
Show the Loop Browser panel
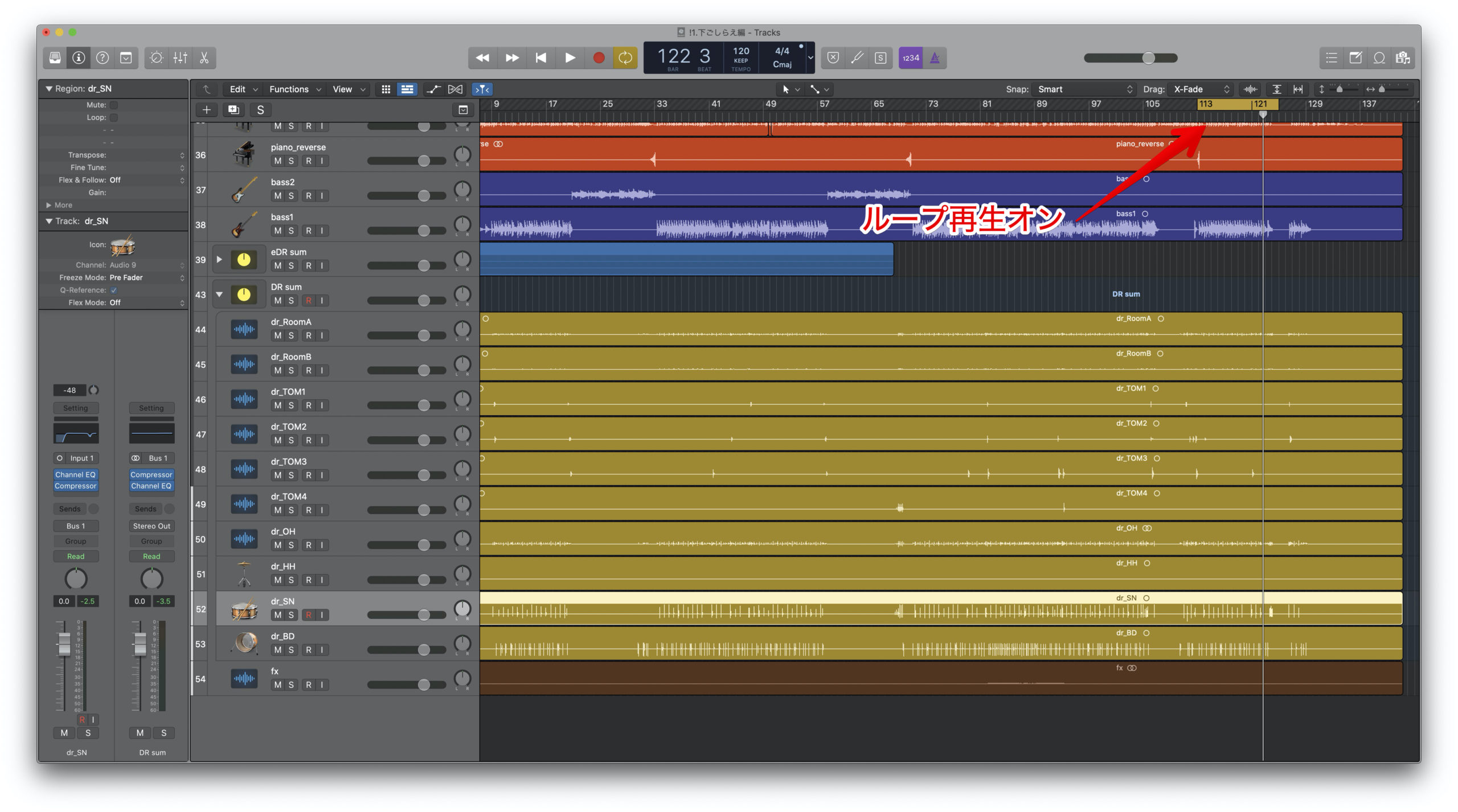point(1379,58)
